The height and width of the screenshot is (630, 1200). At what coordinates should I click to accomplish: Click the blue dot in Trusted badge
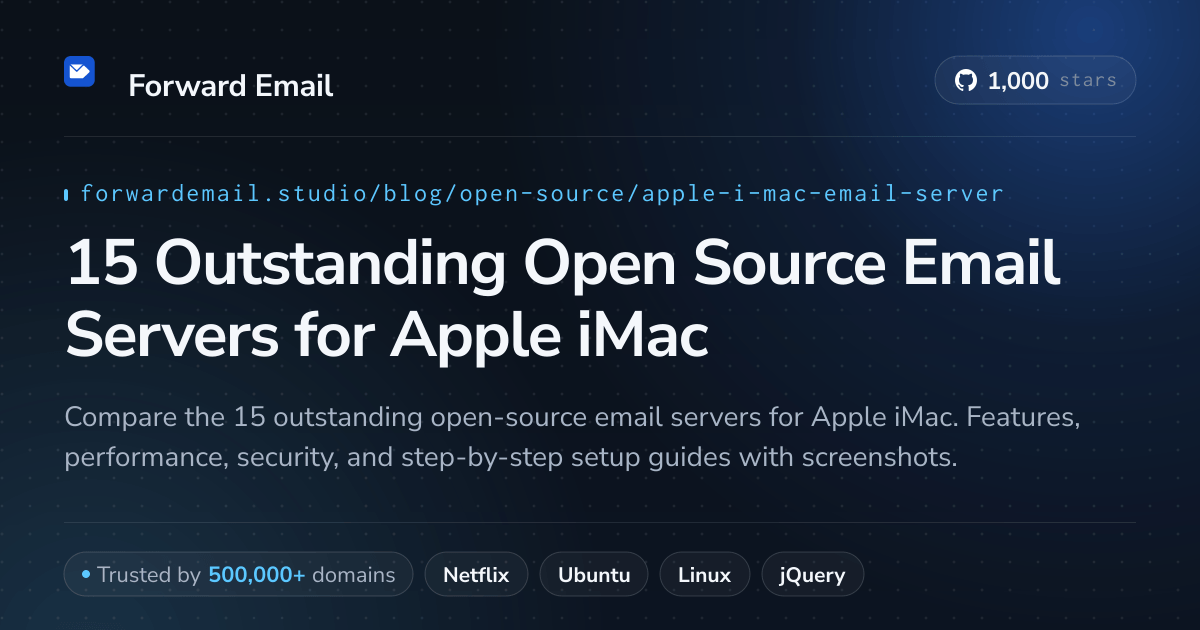[x=86, y=575]
